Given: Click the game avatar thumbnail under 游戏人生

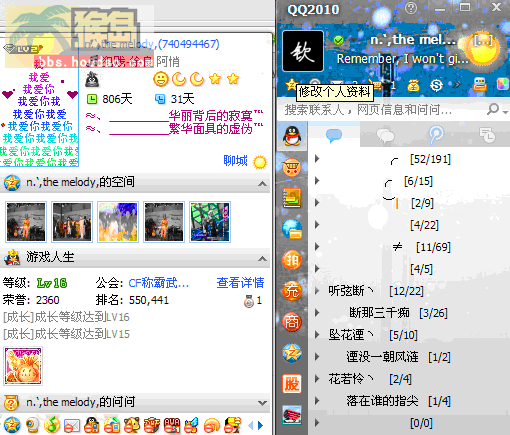Looking at the screenshot, I should (x=23, y=366).
